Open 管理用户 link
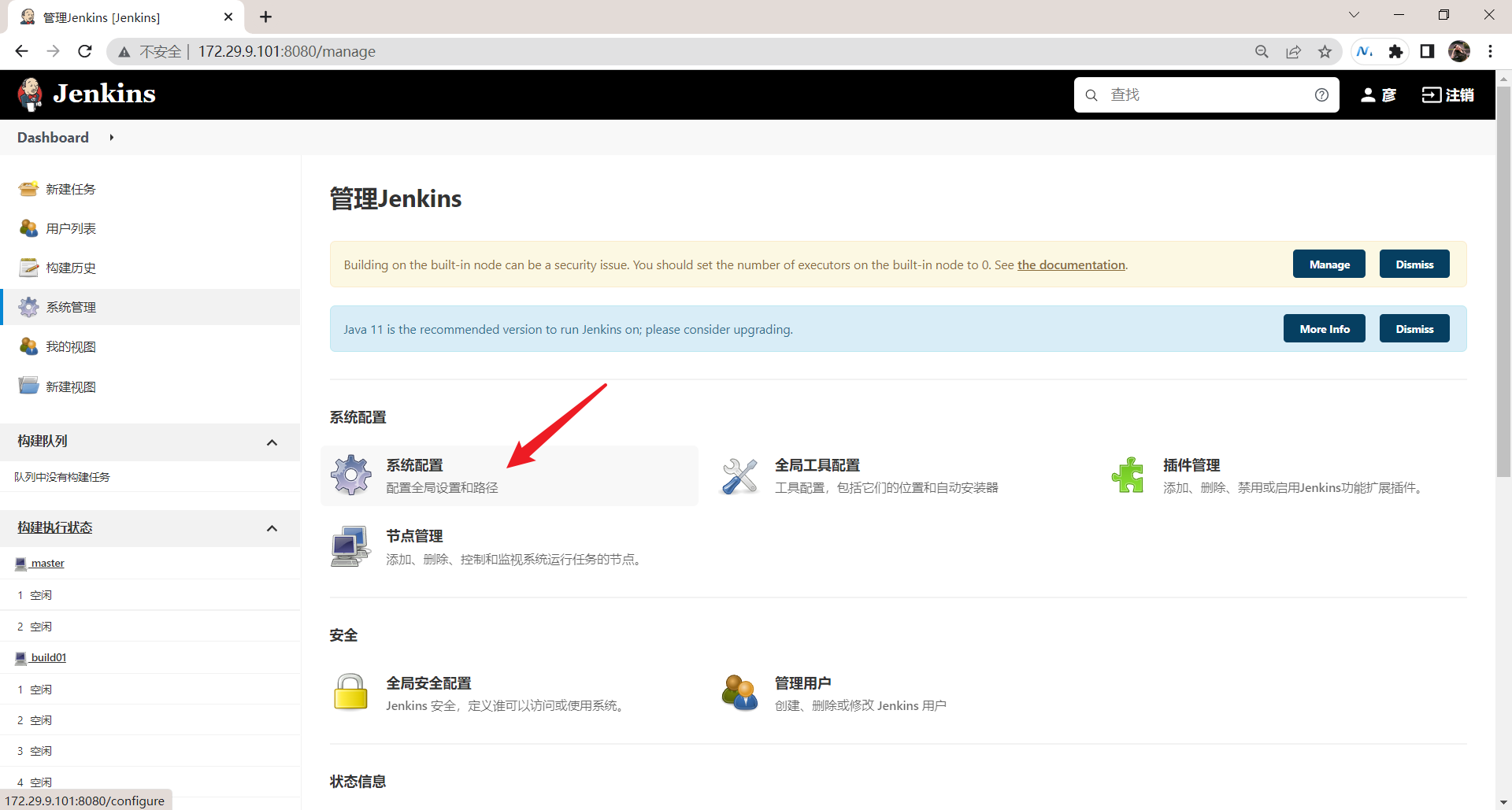 pos(803,683)
